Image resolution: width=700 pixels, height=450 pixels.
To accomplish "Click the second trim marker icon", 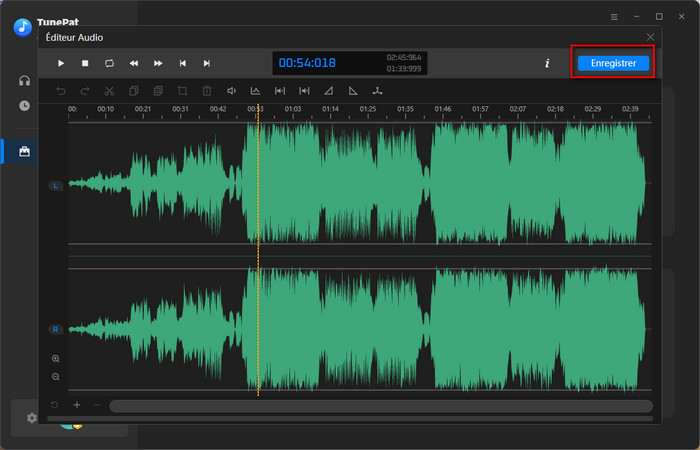I will tap(304, 91).
